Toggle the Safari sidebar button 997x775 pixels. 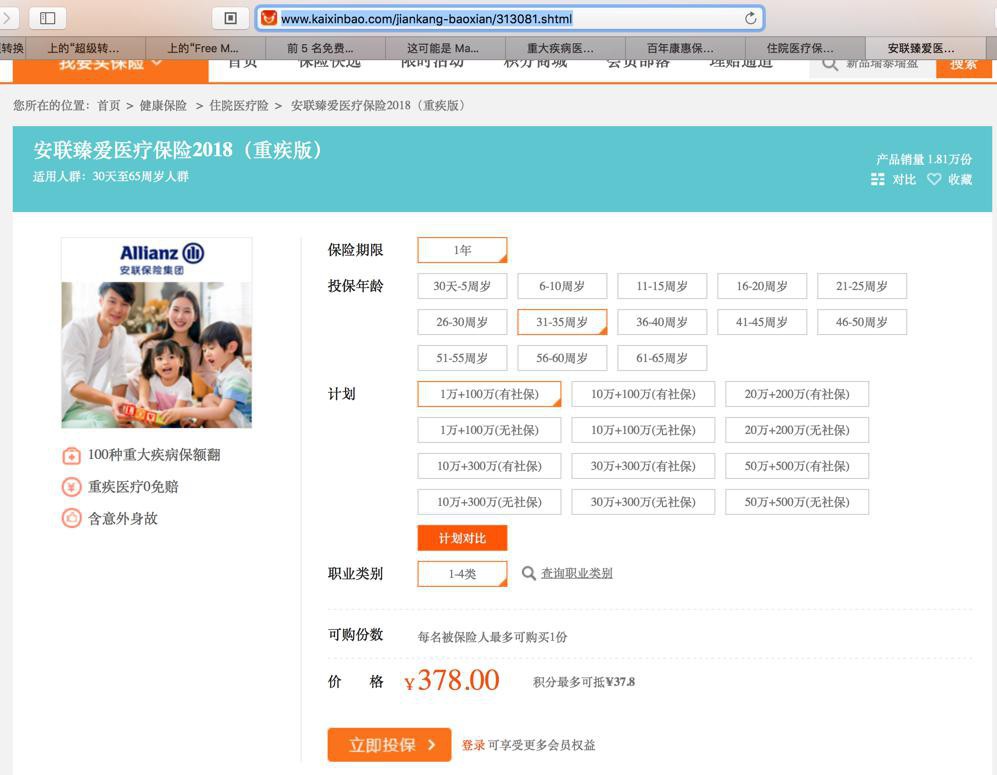[x=47, y=18]
